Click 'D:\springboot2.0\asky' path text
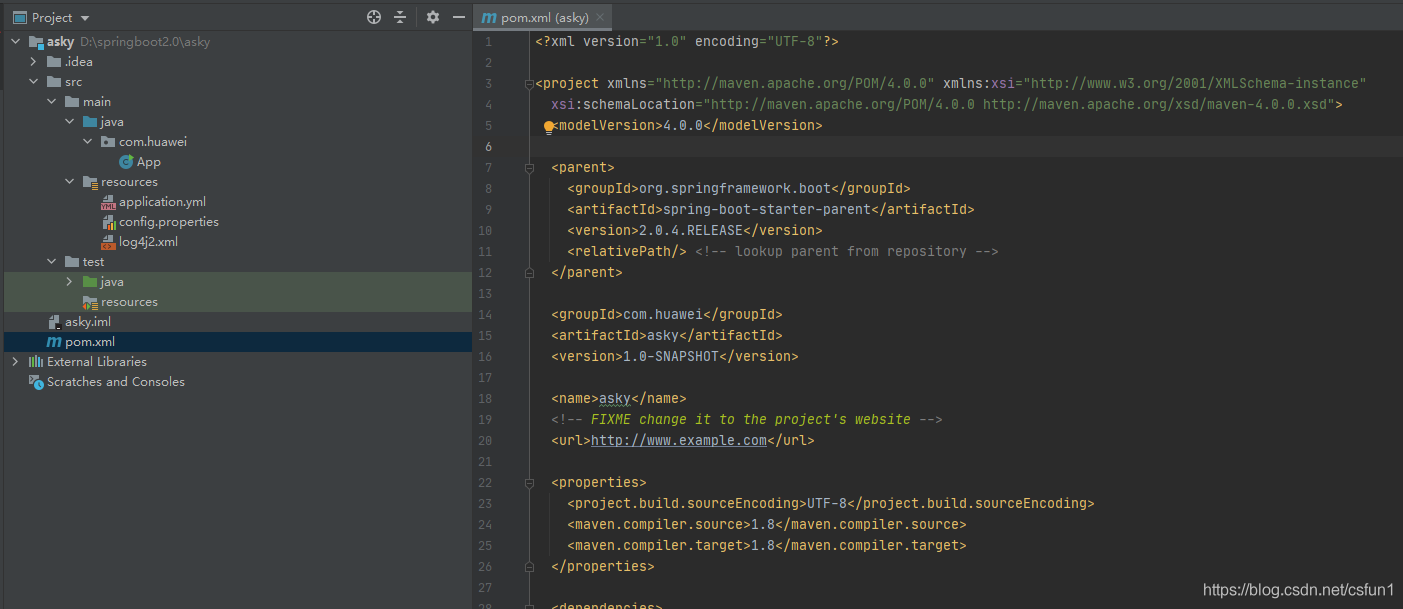Screen dimensions: 1403x609 point(145,42)
